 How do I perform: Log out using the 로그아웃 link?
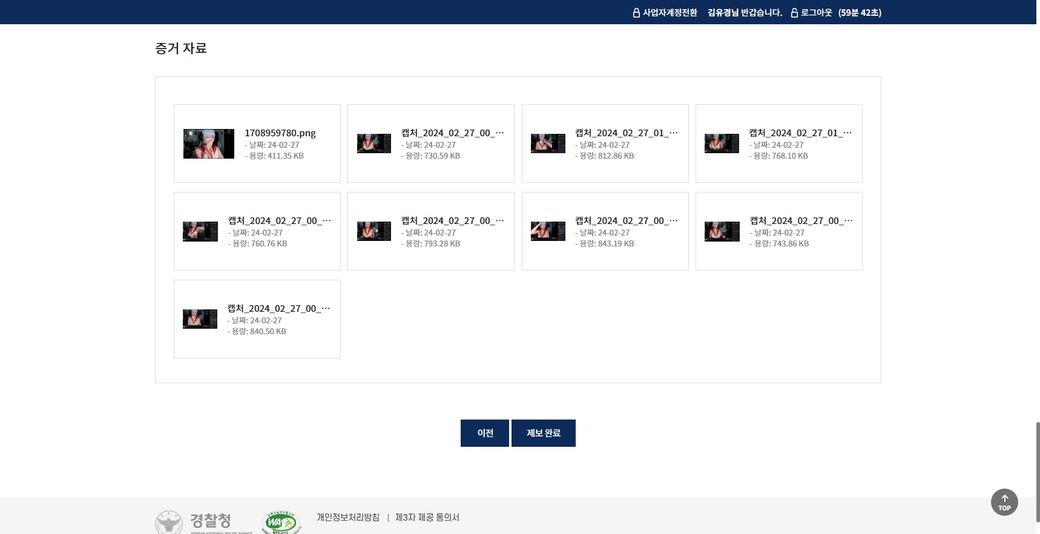click(x=816, y=13)
